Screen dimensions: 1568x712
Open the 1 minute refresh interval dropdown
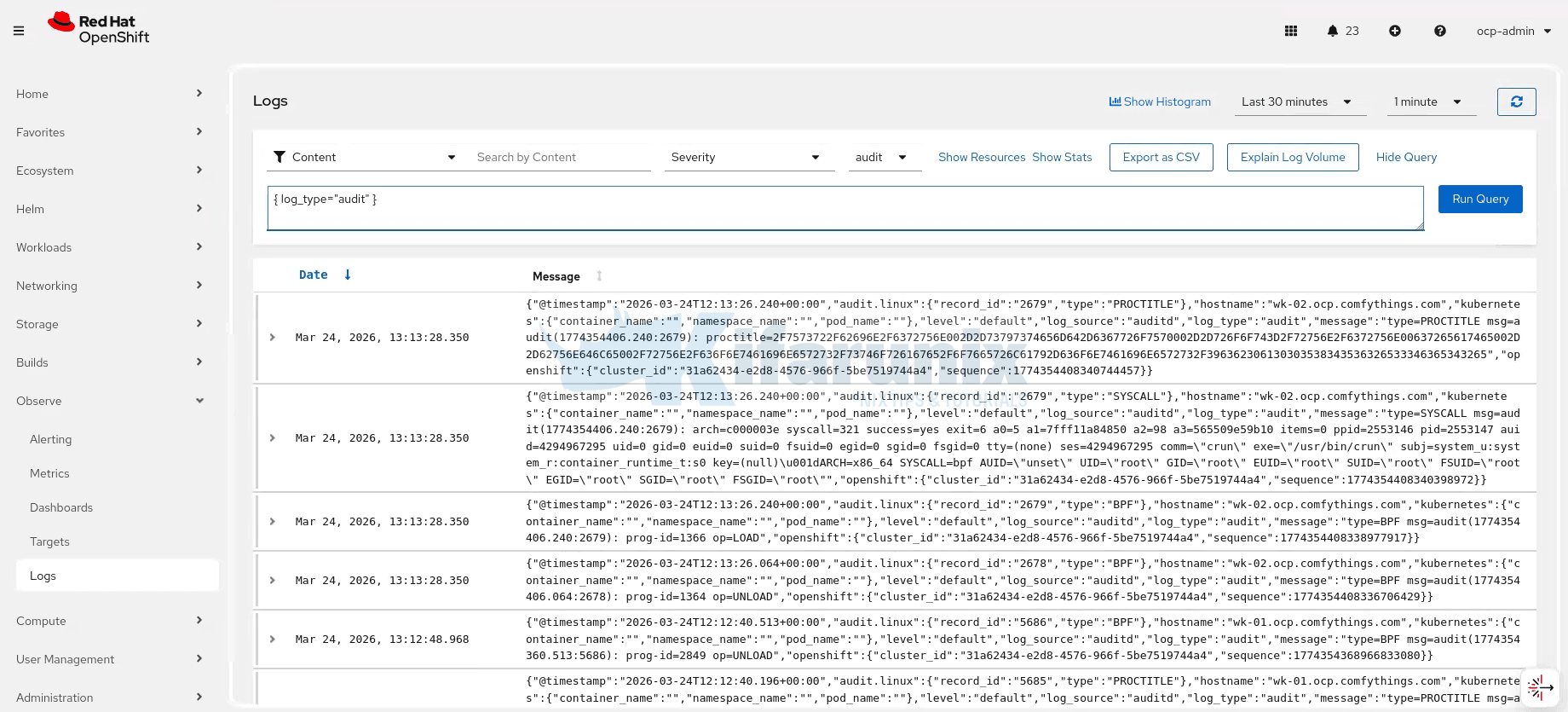point(1432,101)
